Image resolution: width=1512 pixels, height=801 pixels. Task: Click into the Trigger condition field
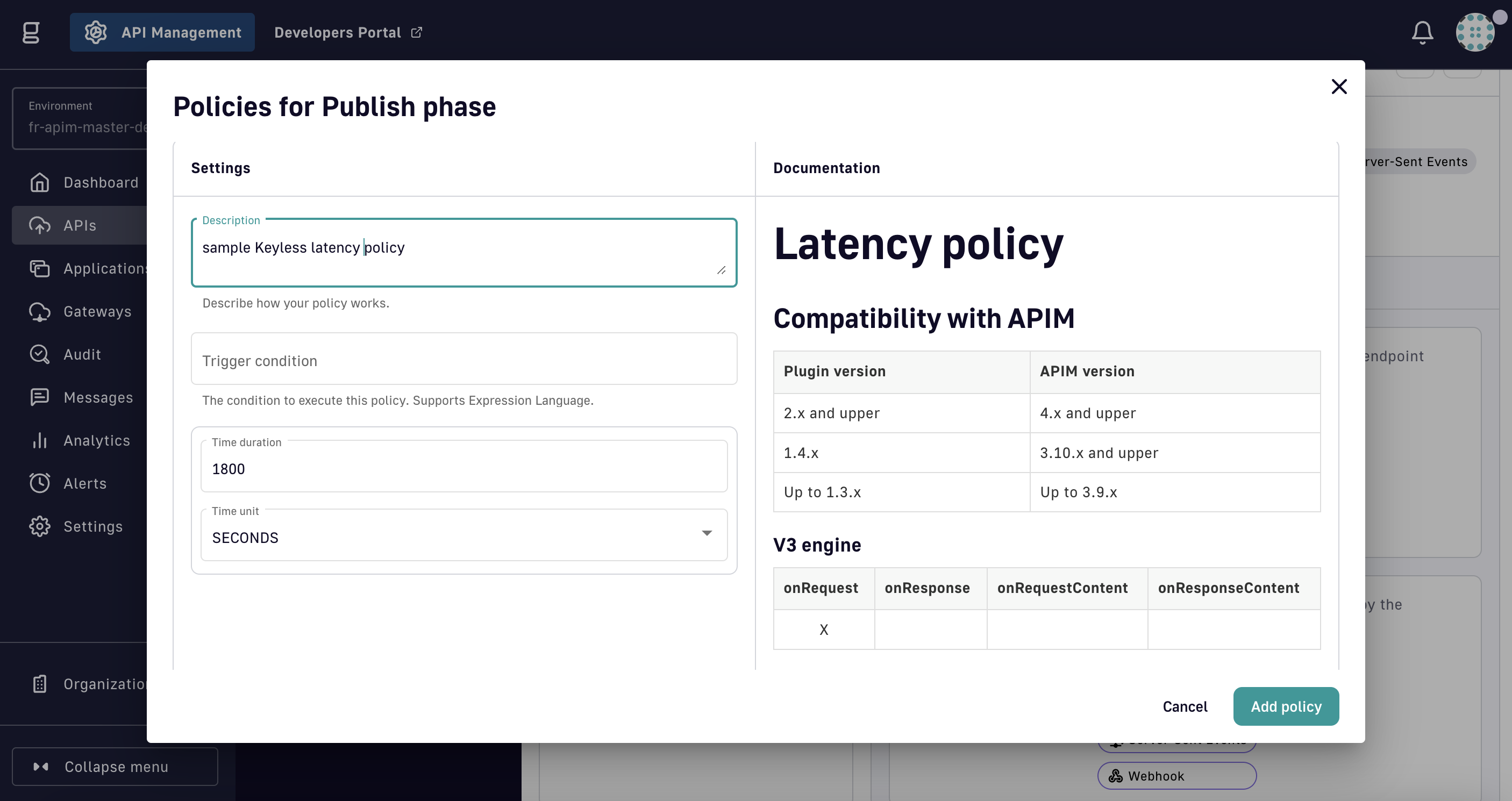coord(463,360)
